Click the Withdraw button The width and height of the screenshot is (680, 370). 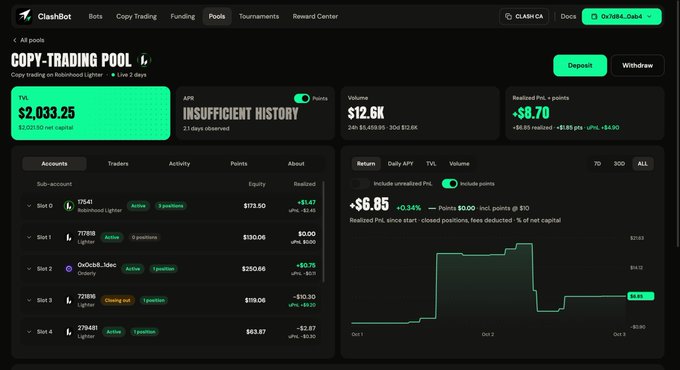pos(637,65)
